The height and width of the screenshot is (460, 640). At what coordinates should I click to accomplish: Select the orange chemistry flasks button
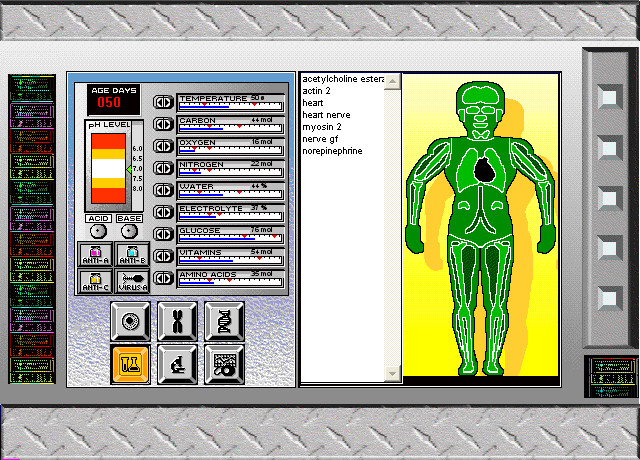tap(130, 364)
